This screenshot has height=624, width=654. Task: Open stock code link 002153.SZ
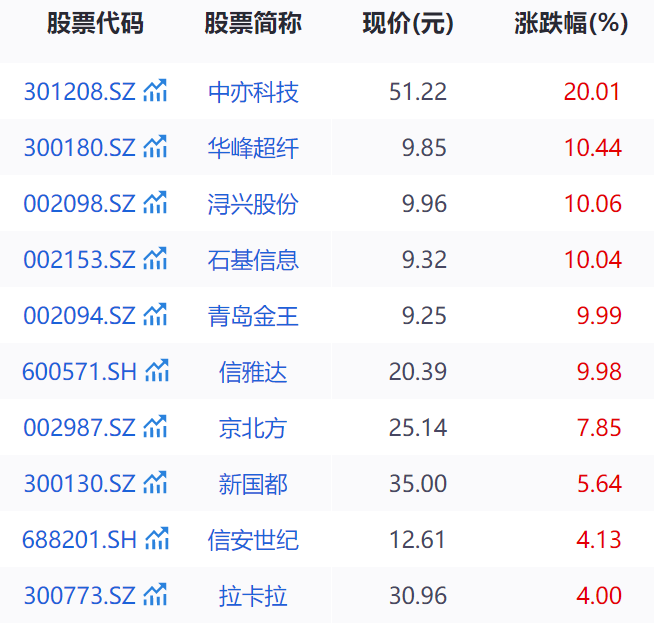pyautogui.click(x=80, y=259)
